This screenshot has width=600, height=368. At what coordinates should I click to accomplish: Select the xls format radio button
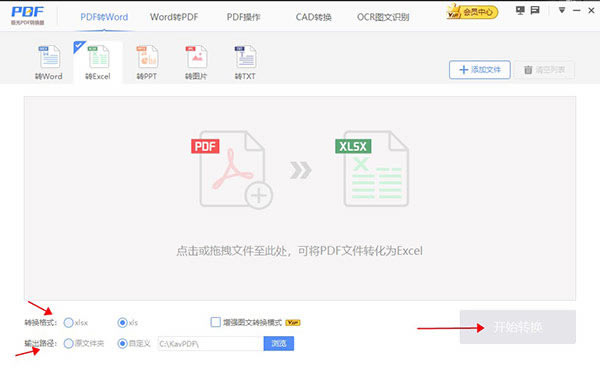(122, 323)
